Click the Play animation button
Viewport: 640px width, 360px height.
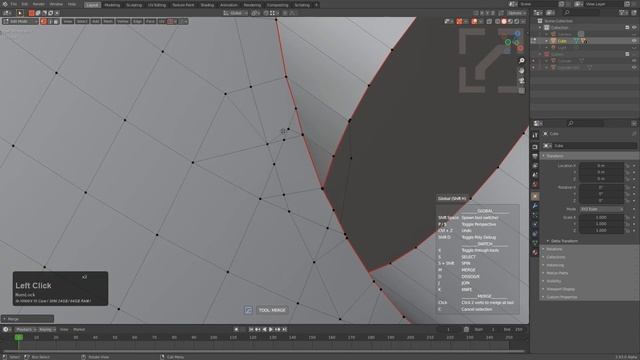pyautogui.click(x=271, y=329)
